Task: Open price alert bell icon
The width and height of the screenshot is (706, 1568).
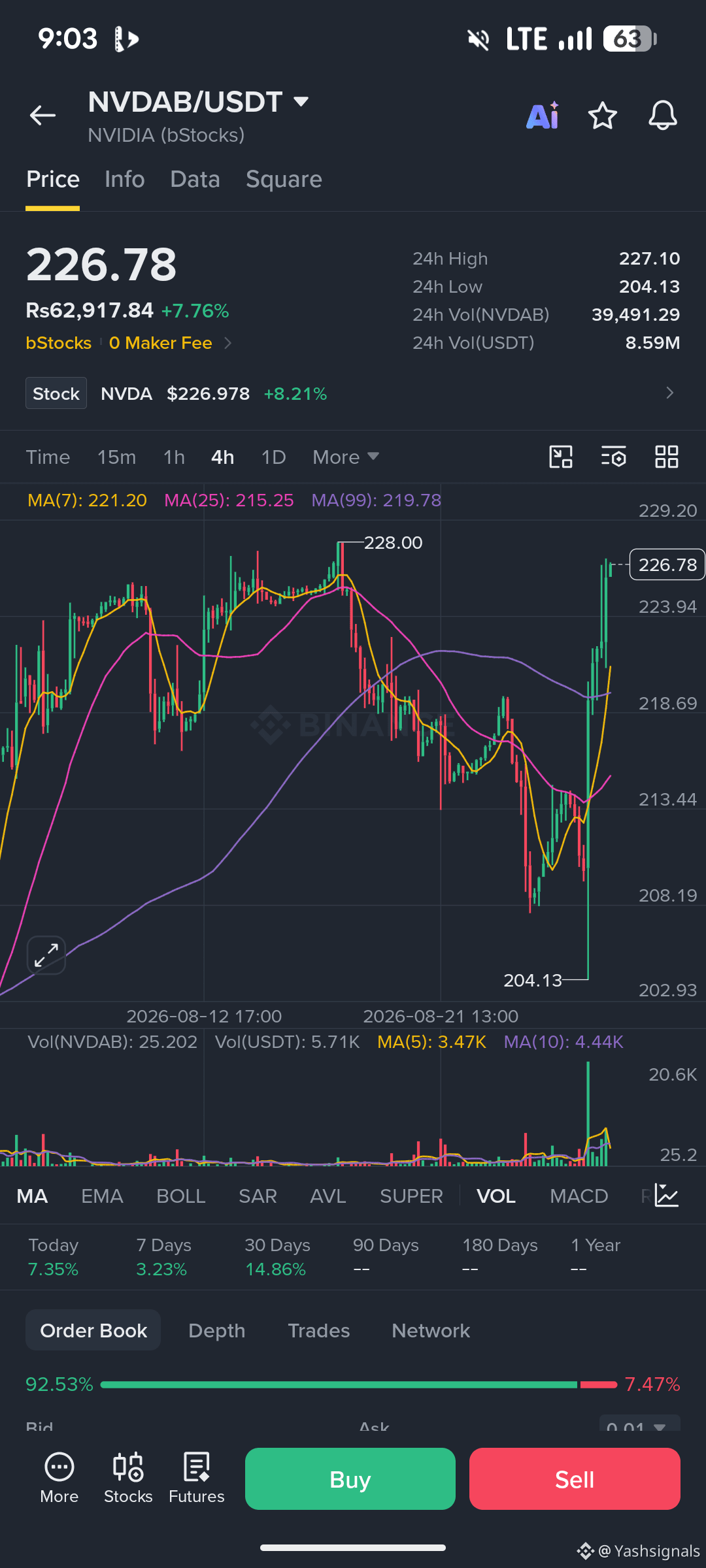Action: (662, 116)
